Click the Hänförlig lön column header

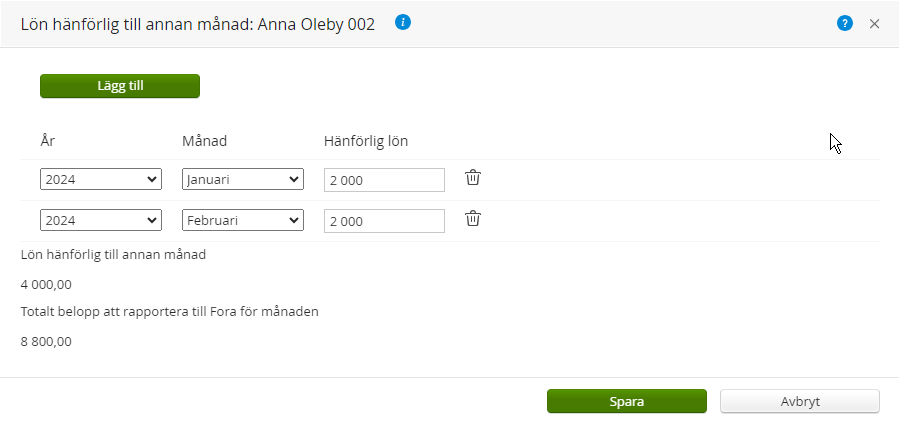point(366,141)
